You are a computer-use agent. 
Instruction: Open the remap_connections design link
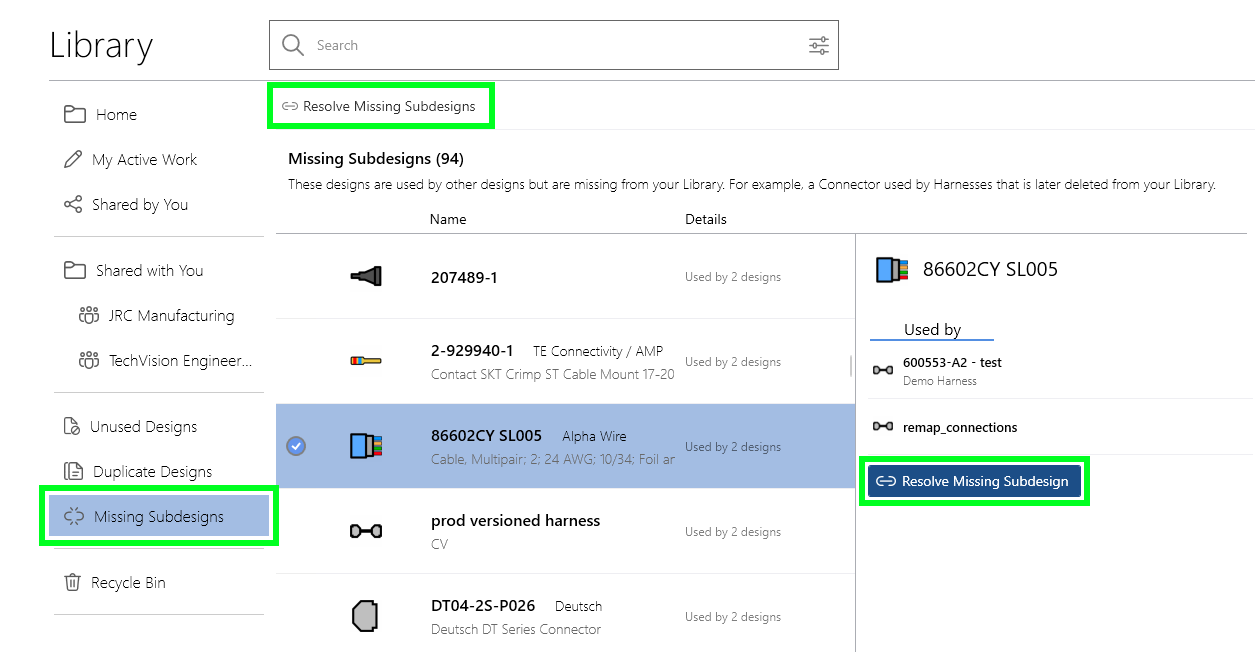[960, 427]
